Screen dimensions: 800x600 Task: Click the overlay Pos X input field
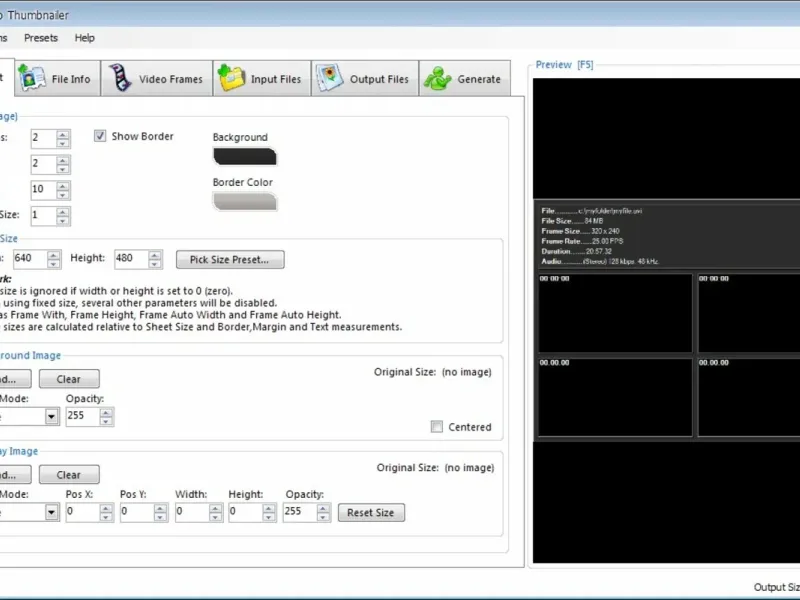pos(83,512)
